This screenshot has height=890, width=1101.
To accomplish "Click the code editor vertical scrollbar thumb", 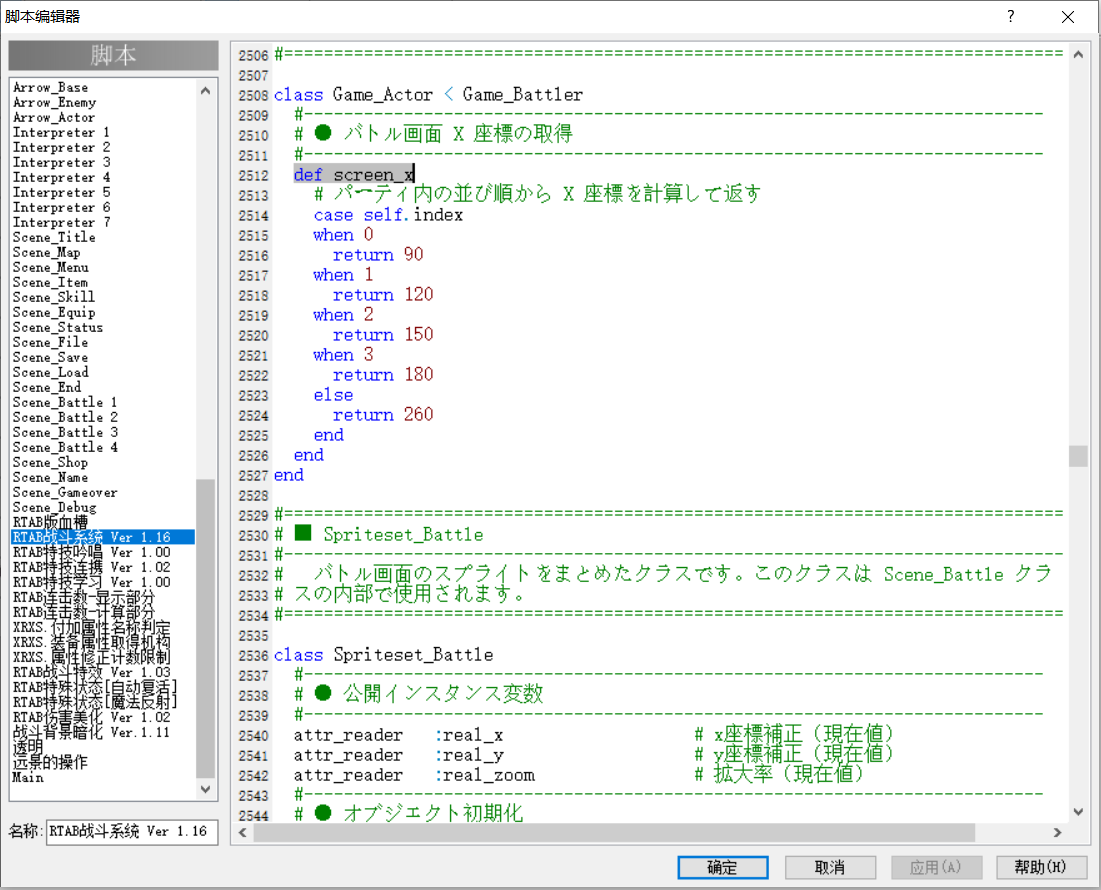I will point(1078,456).
